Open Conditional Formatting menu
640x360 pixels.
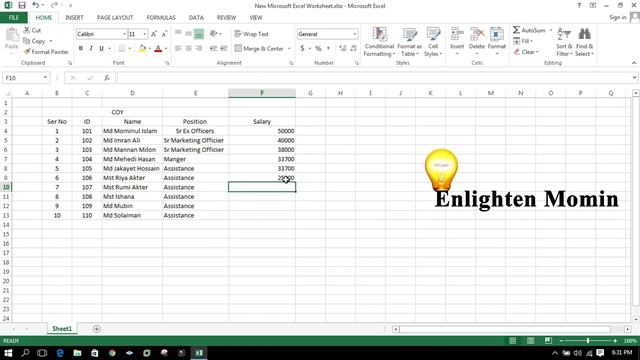tap(379, 42)
